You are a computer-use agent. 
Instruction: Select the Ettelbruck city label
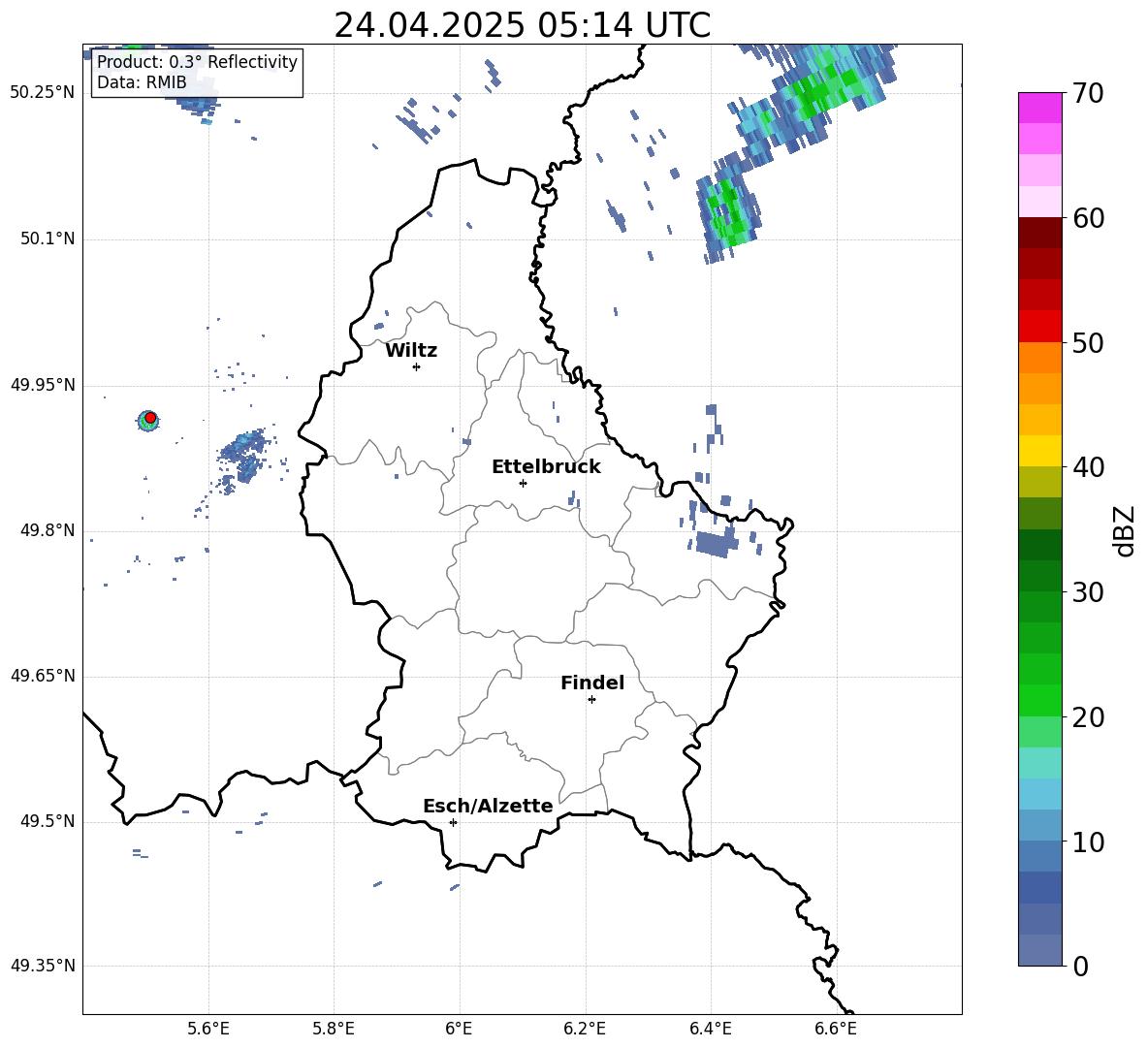coord(546,467)
